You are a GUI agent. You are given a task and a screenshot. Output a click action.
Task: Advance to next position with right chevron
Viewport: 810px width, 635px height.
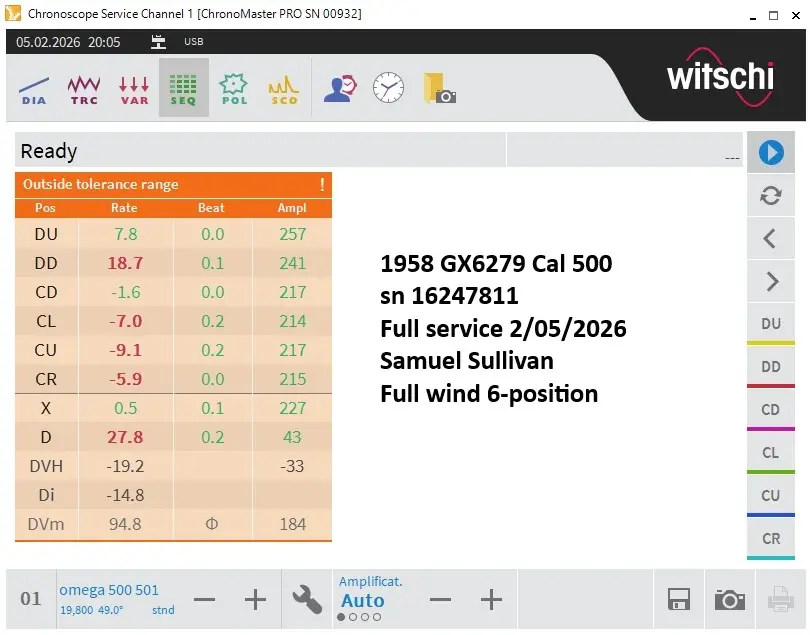770,281
